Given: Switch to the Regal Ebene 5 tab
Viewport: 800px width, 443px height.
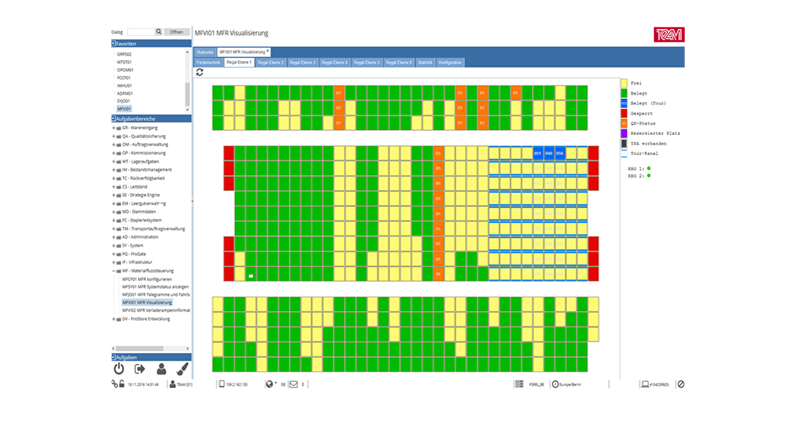Looking at the screenshot, I should 367,62.
